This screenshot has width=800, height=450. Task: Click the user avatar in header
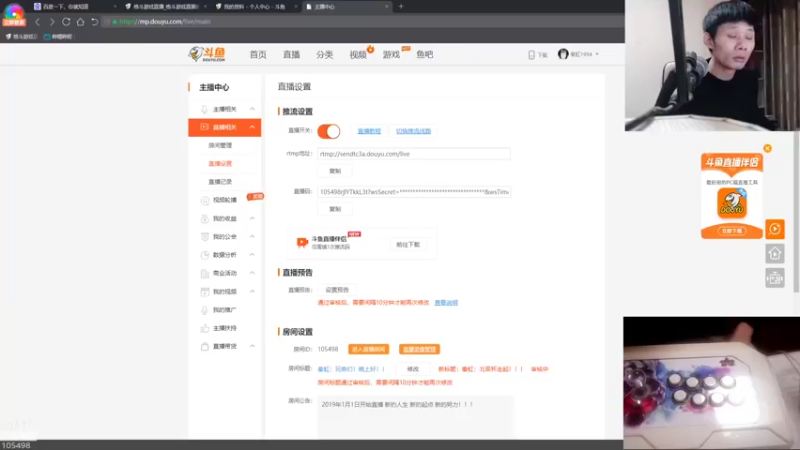563,54
